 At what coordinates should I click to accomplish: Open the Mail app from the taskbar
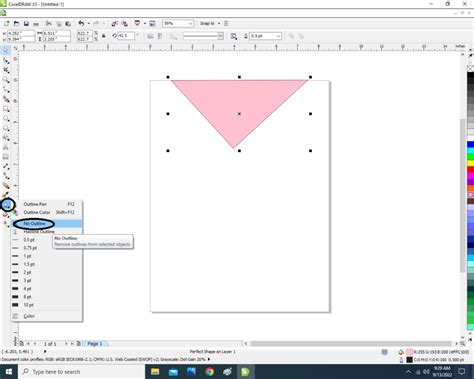pyautogui.click(x=173, y=371)
